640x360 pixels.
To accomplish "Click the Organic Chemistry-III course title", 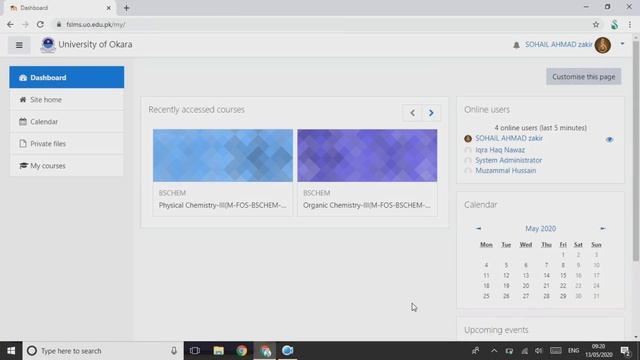I will (x=367, y=205).
